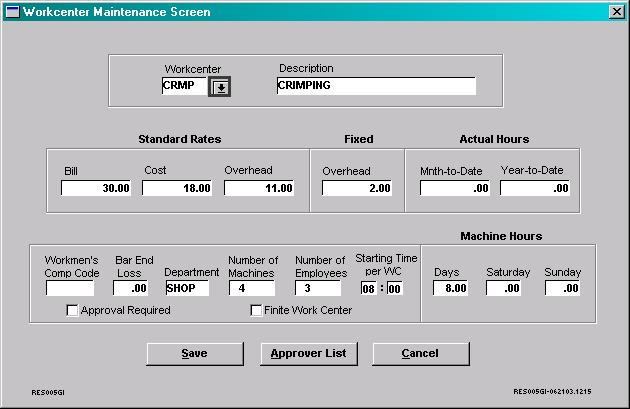Click the Machine Hours heading text

point(501,236)
